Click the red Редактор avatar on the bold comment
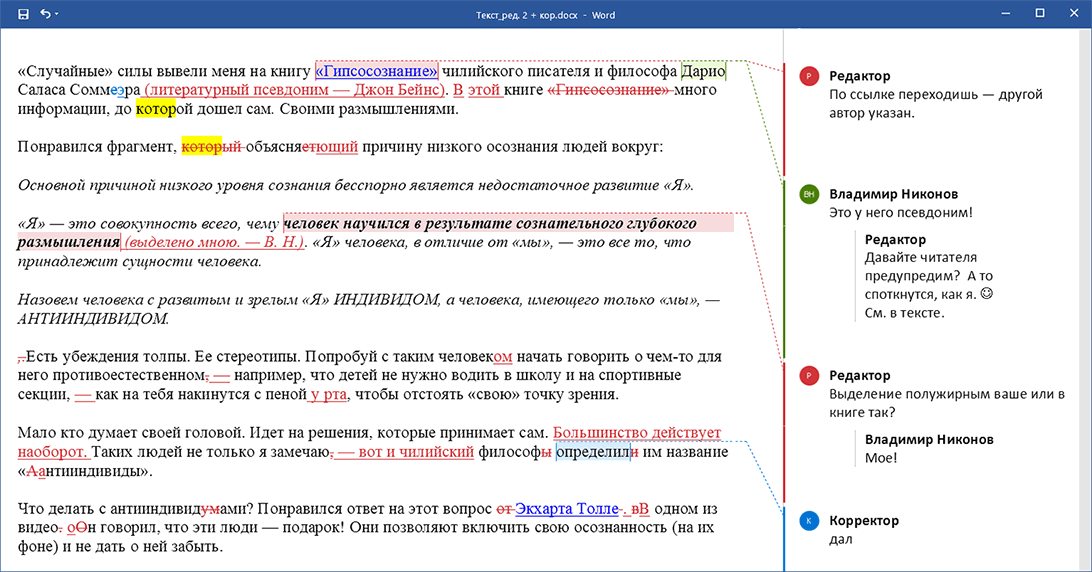 pyautogui.click(x=809, y=376)
